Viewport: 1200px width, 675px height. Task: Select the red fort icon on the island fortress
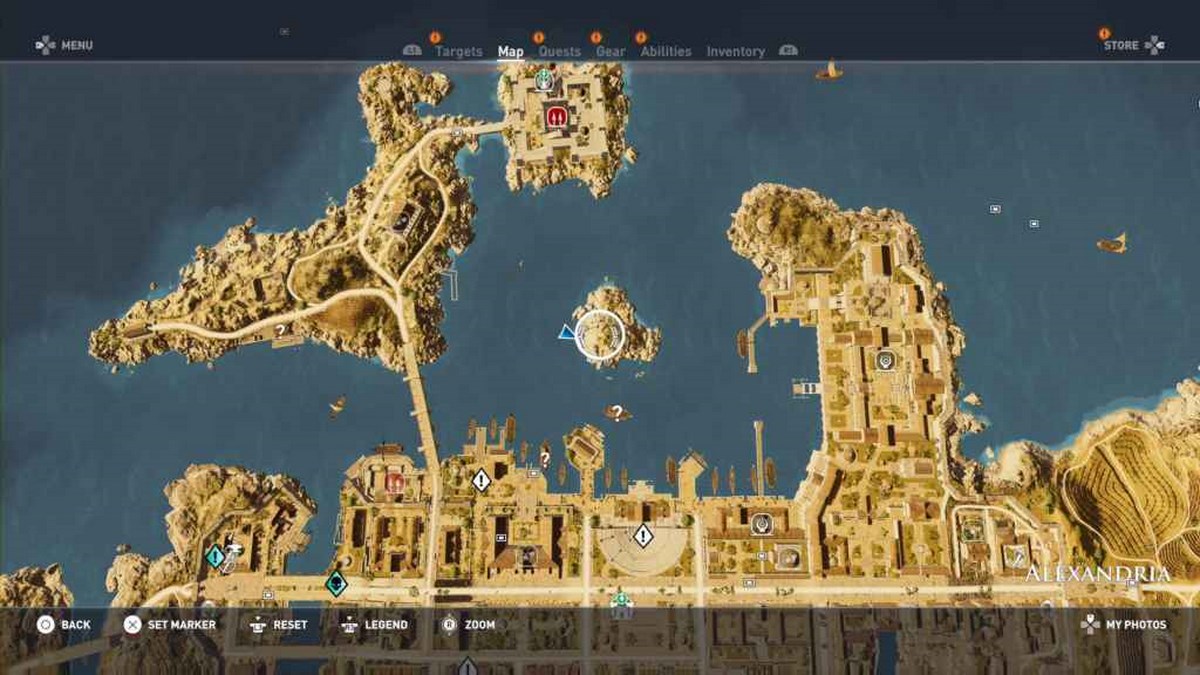(556, 117)
